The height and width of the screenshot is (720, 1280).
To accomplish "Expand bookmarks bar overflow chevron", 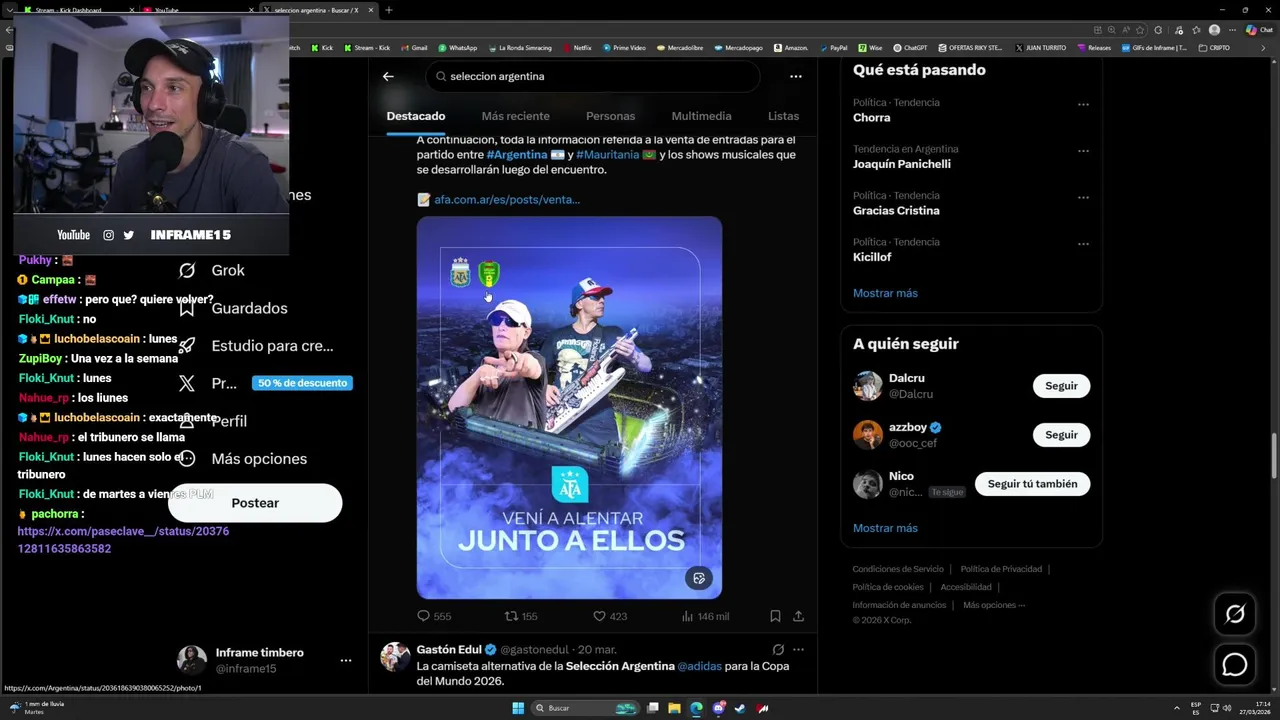I will pos(1263,47).
